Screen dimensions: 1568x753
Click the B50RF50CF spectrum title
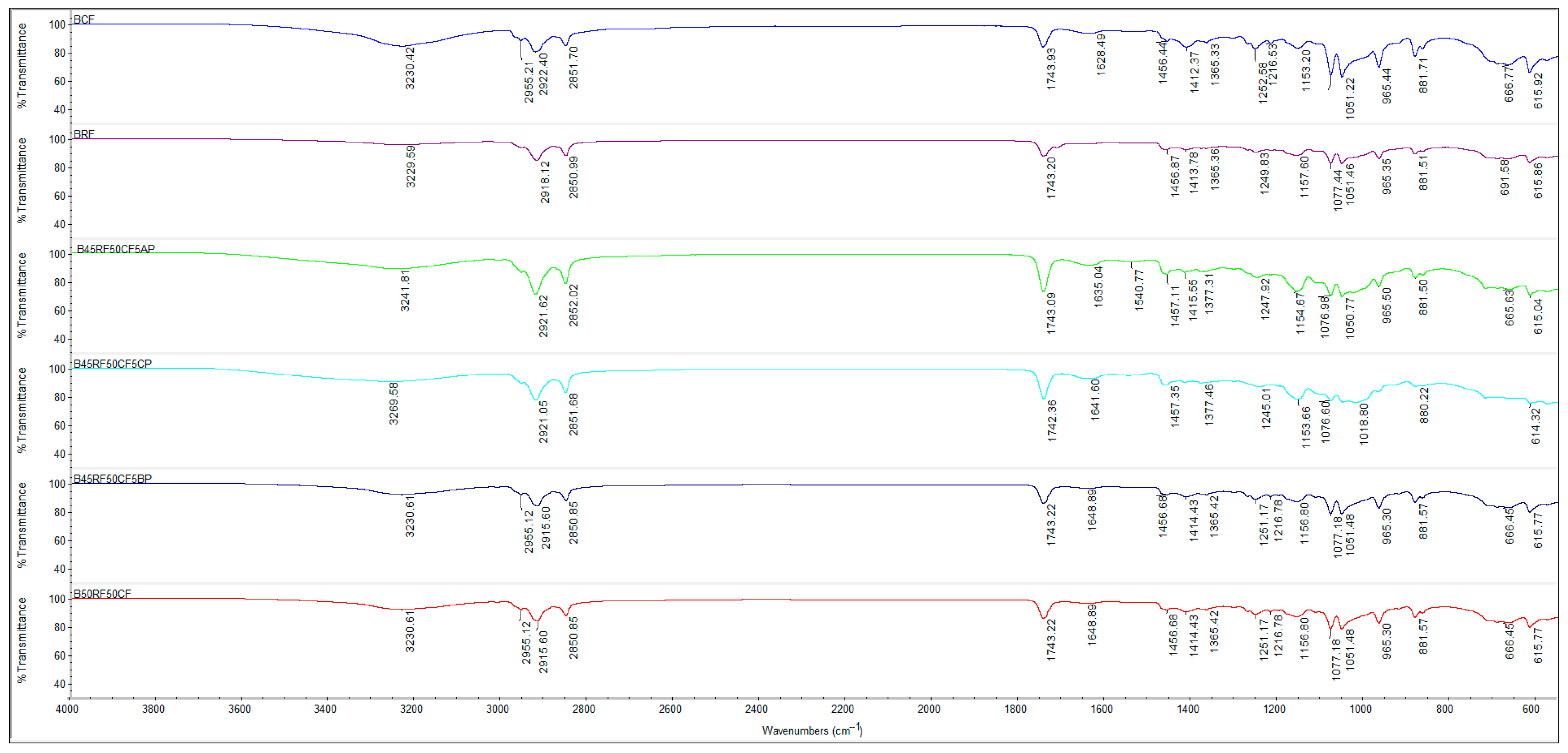tap(102, 594)
